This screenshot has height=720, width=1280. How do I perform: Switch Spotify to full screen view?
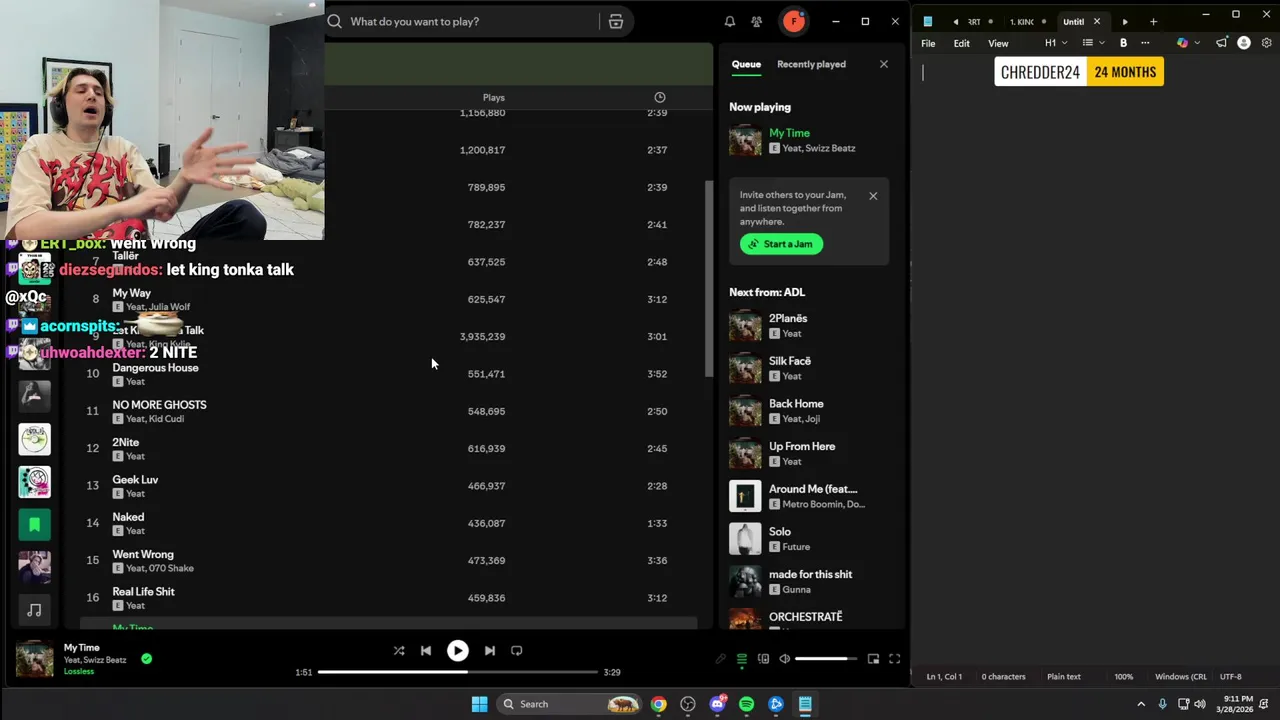point(895,659)
